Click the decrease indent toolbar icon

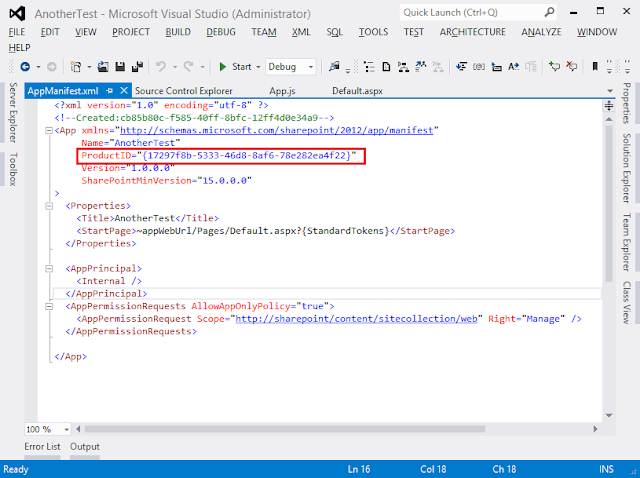pyautogui.click(x=462, y=67)
